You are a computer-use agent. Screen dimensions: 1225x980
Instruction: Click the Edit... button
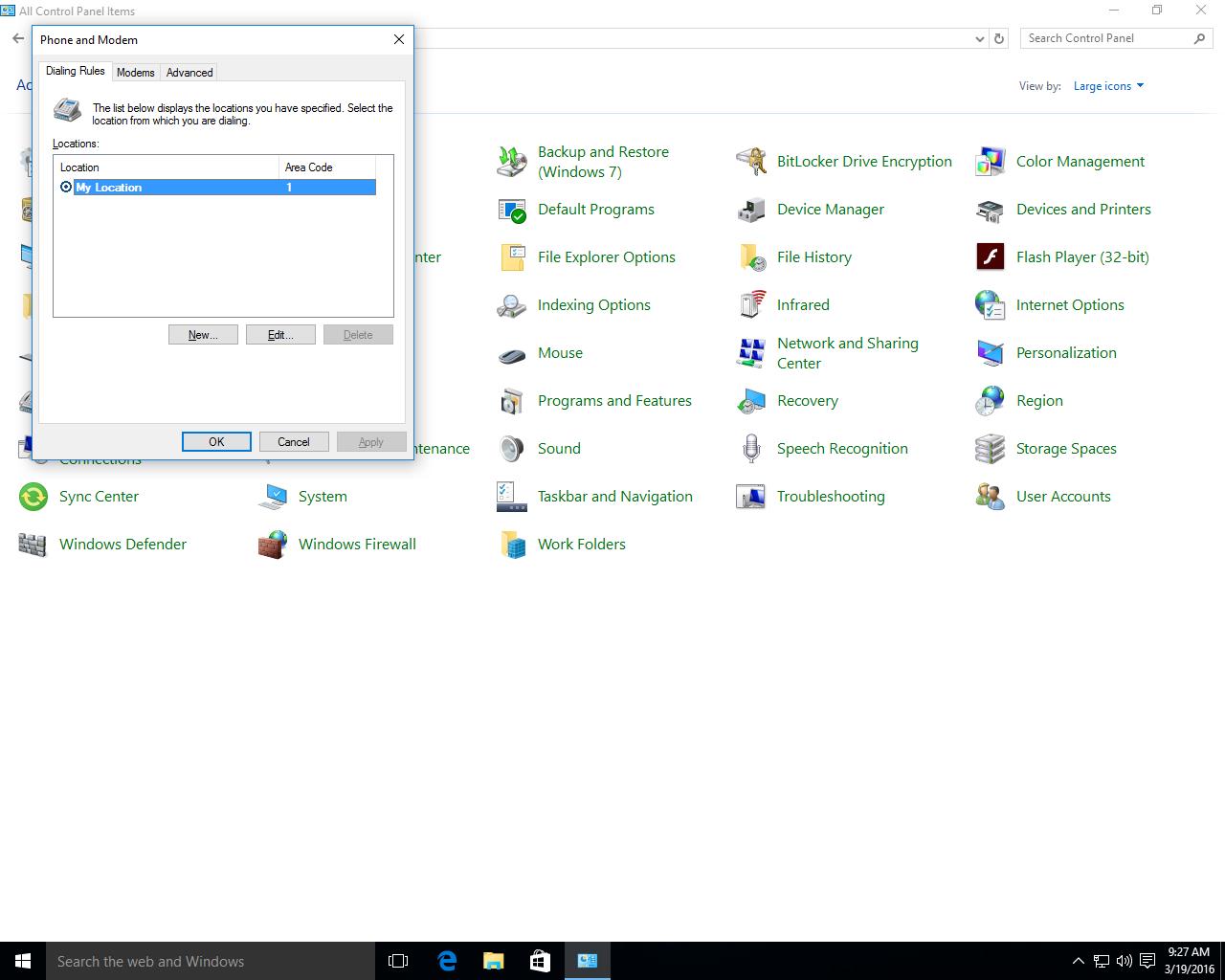tap(280, 335)
